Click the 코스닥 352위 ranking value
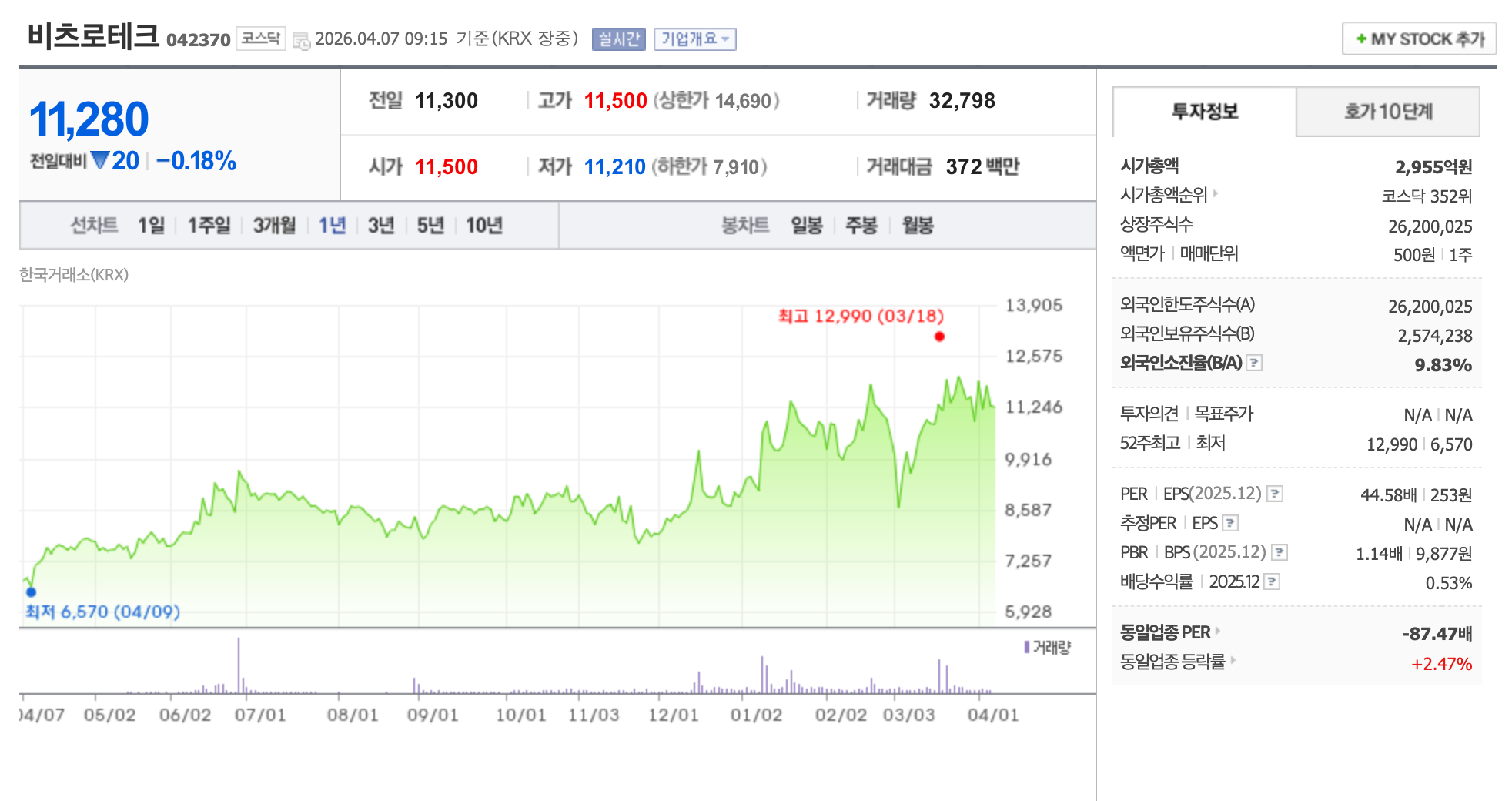This screenshot has width=1512, height=801. click(1427, 196)
